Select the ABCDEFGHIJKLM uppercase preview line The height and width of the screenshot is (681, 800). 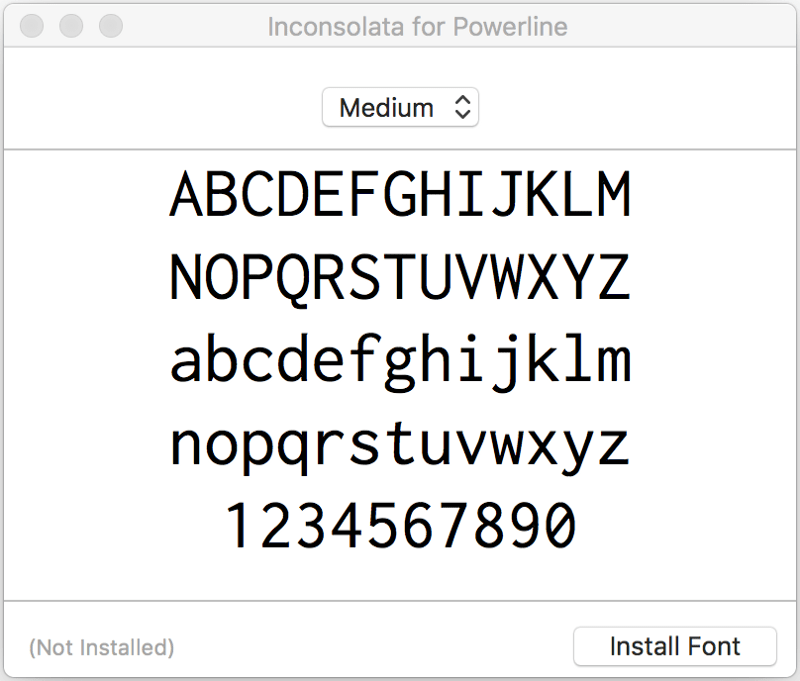click(x=401, y=194)
